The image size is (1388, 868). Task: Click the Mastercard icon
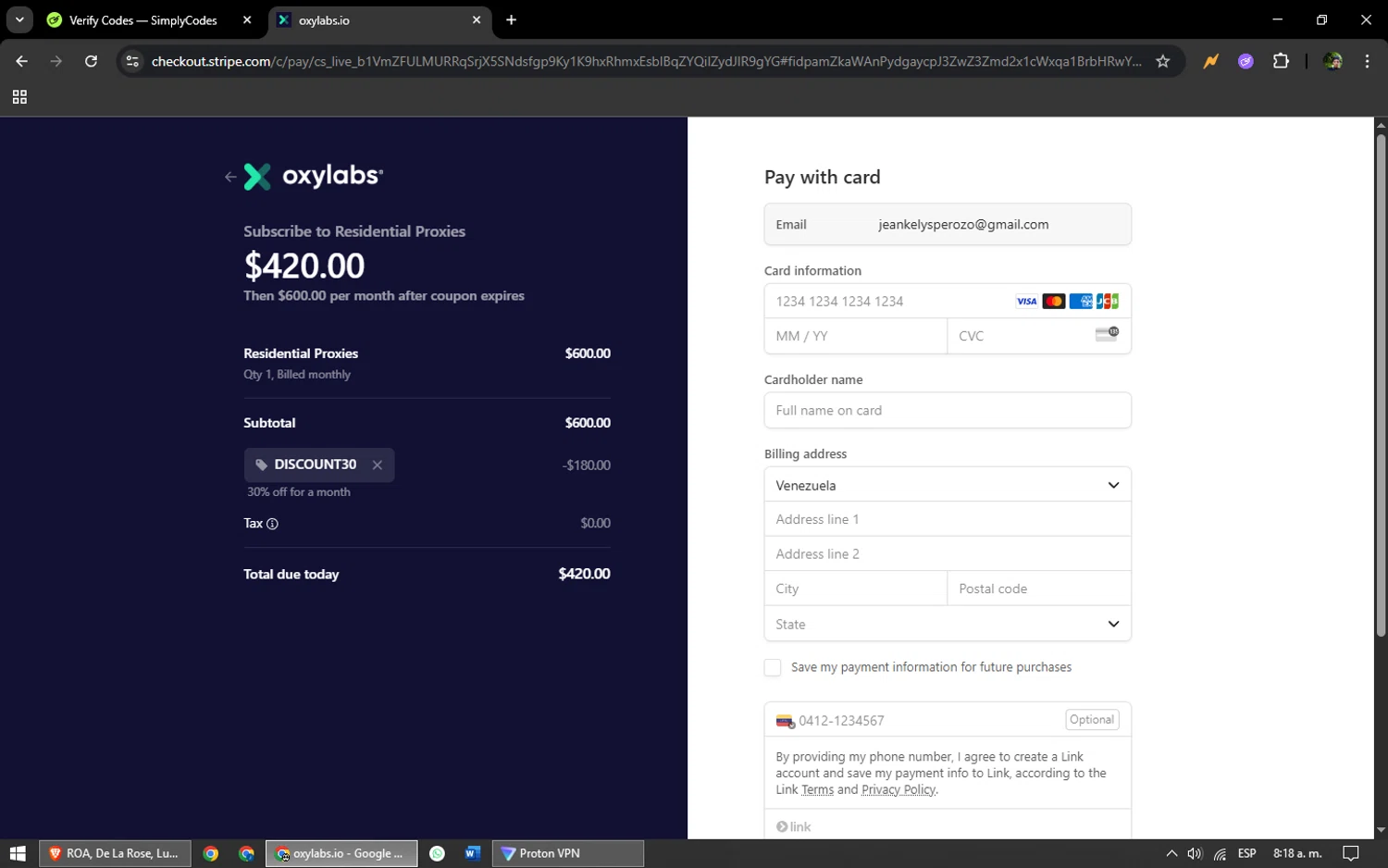[1053, 302]
